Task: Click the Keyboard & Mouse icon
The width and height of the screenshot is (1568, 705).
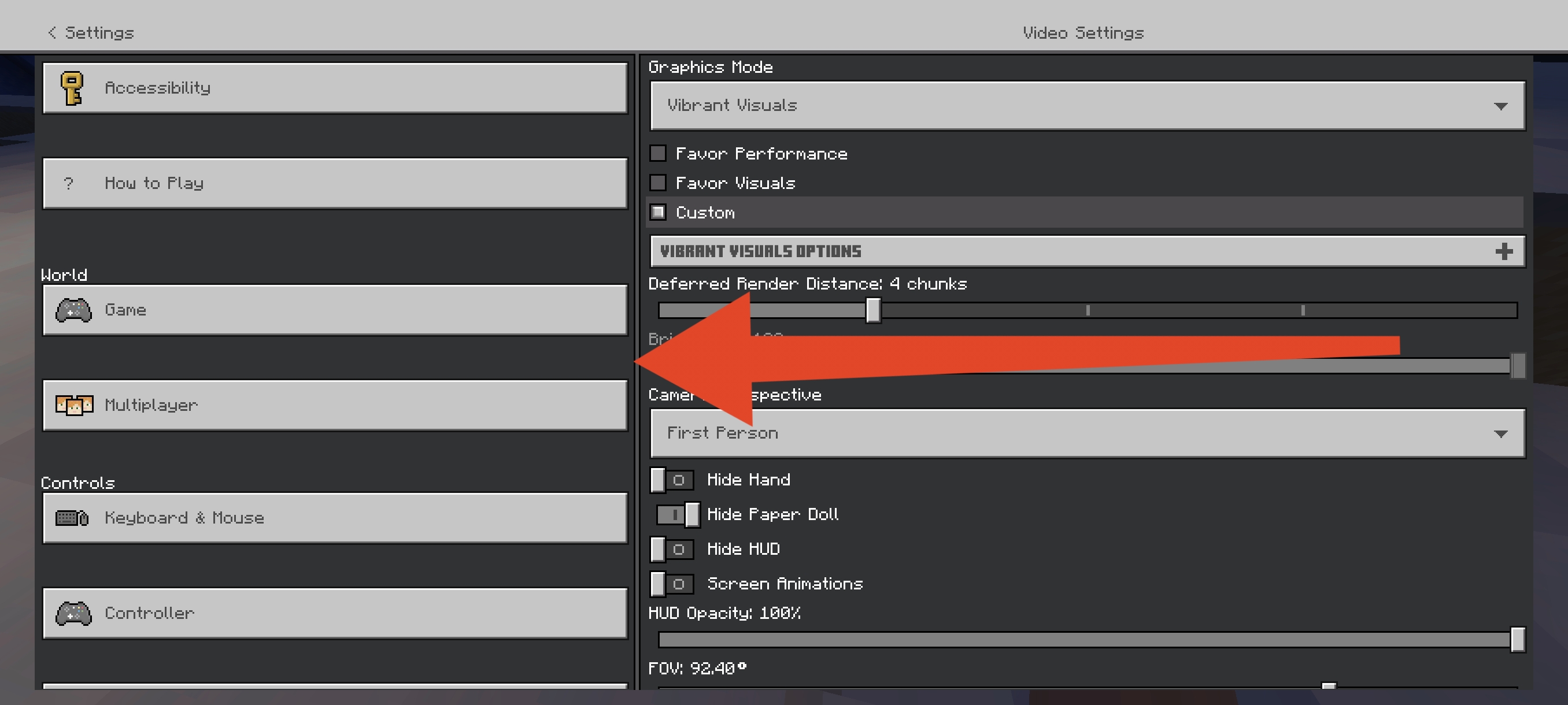Action: coord(72,518)
